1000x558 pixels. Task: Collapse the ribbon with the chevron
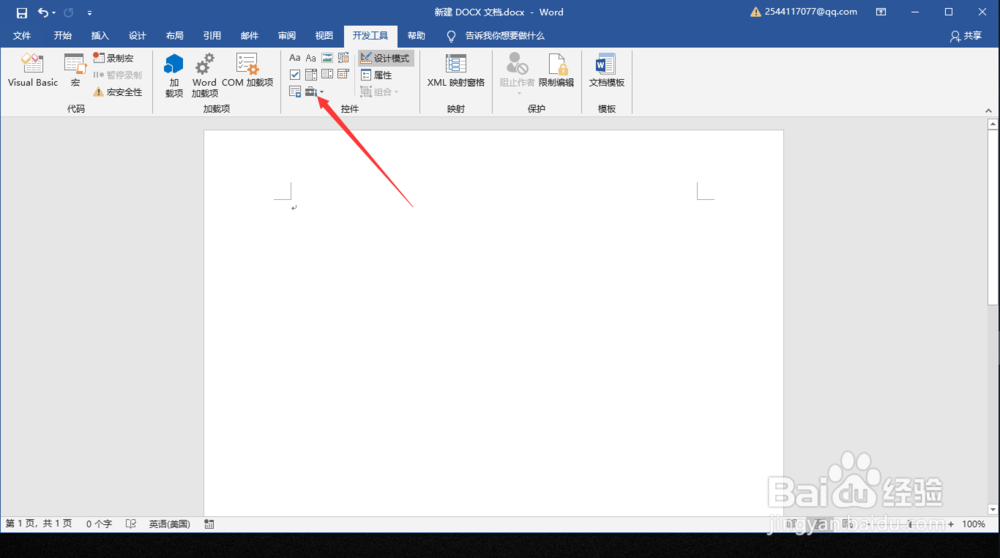[x=989, y=110]
